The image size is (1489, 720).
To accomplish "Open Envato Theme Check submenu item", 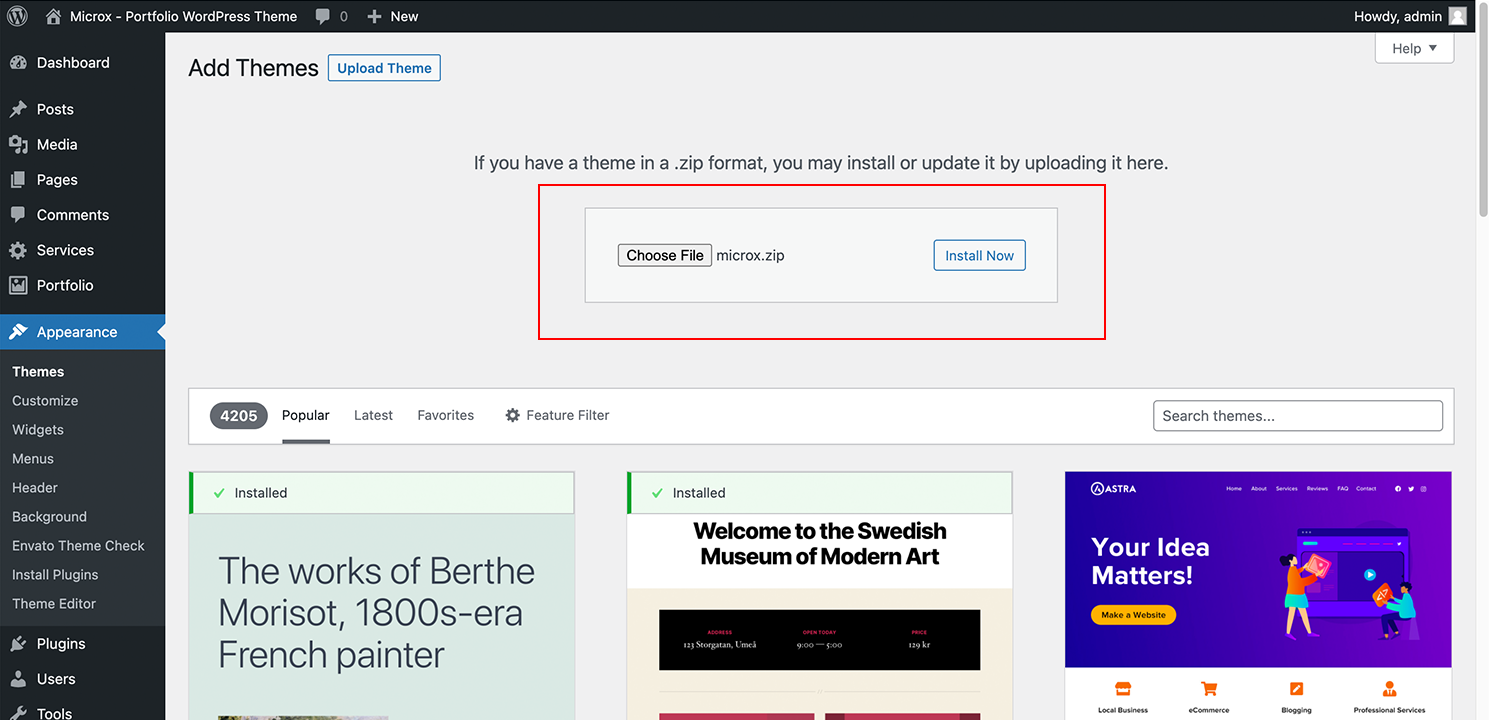I will click(x=78, y=545).
